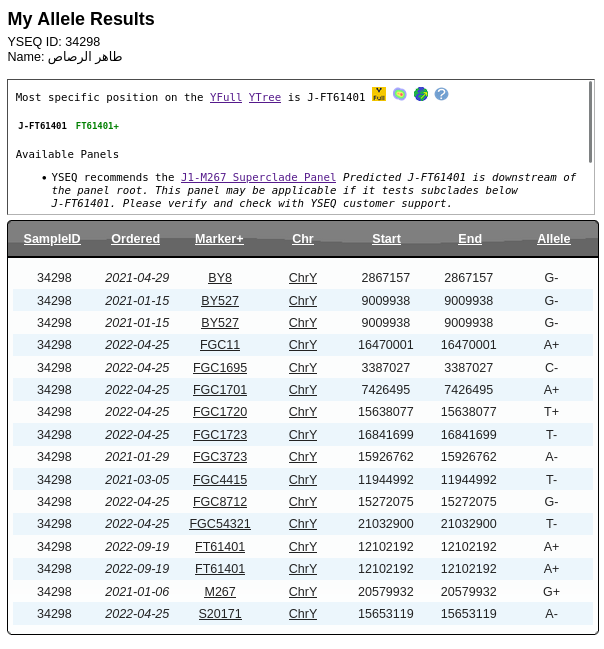604x649 pixels.
Task: Sort table by Marker+ column header
Action: (x=219, y=239)
